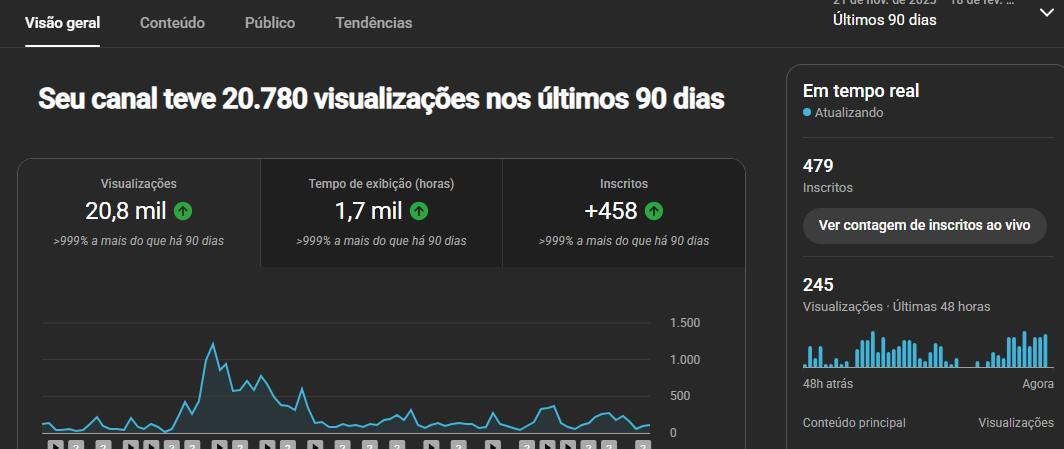
Task: Click the 1.000 y-axis label
Action: [685, 359]
